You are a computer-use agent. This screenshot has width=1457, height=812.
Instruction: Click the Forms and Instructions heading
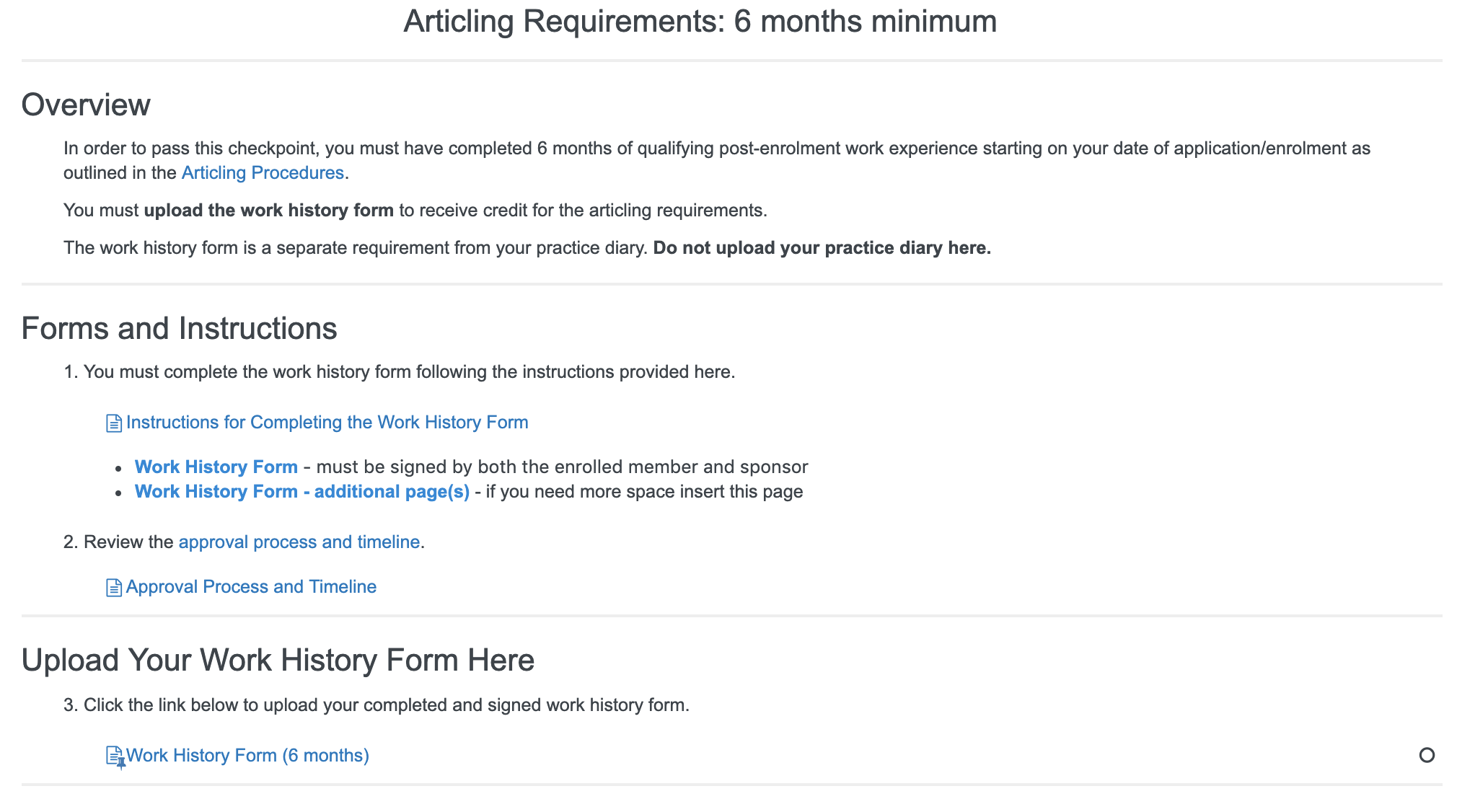coord(179,329)
